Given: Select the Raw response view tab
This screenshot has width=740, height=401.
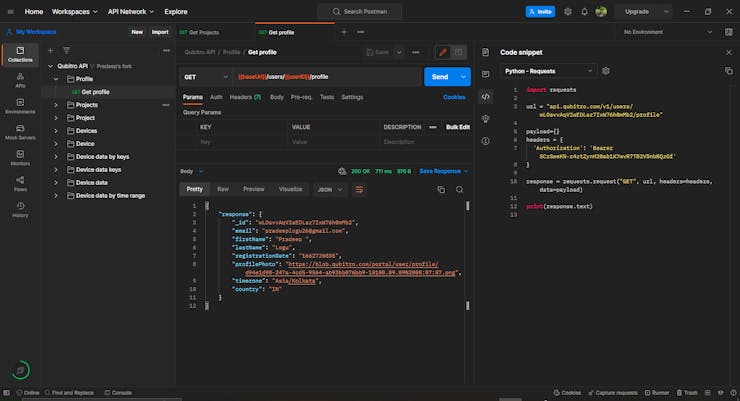Looking at the screenshot, I should 223,189.
